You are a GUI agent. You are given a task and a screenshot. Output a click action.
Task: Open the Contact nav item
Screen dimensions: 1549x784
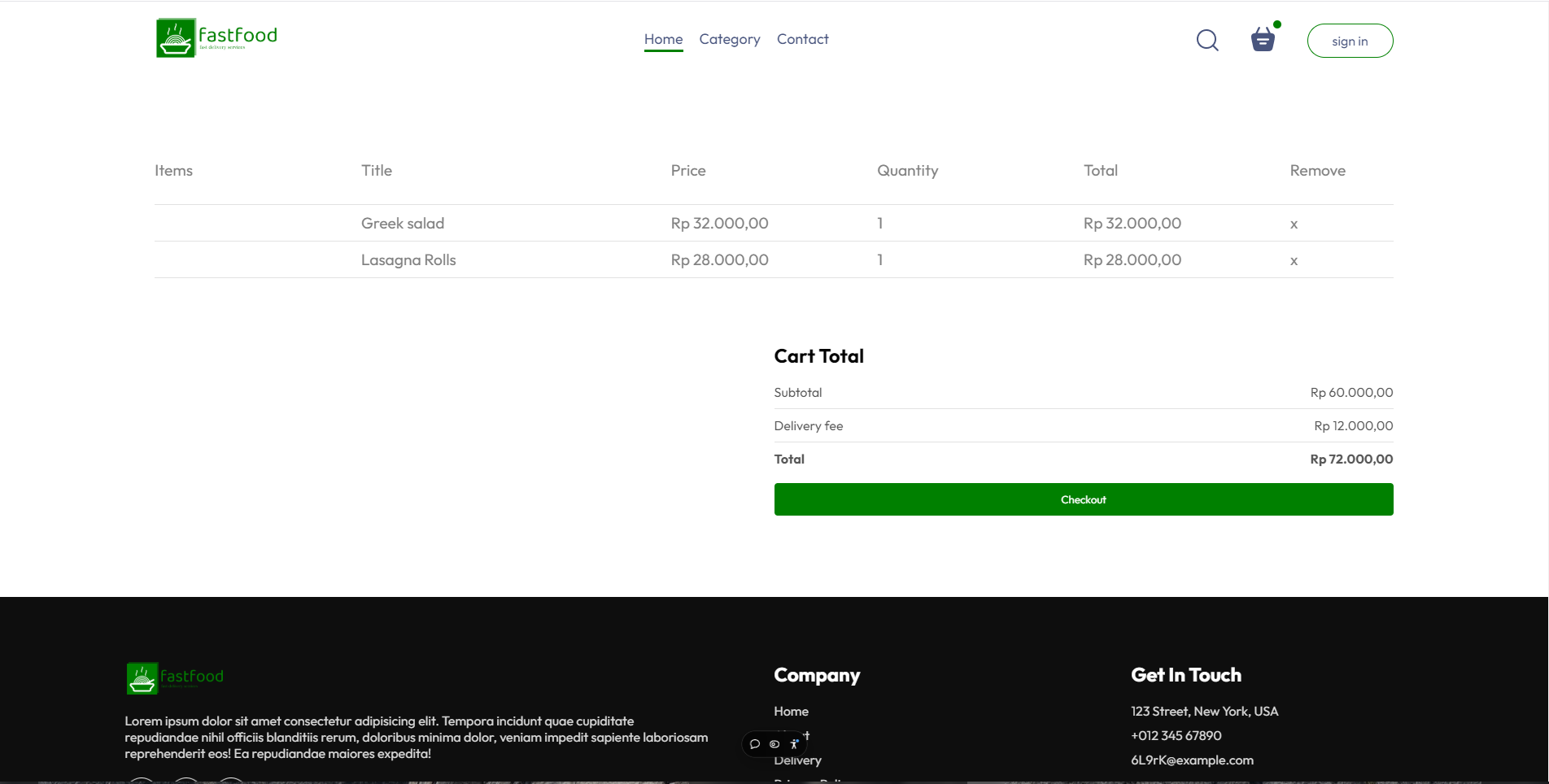point(802,39)
